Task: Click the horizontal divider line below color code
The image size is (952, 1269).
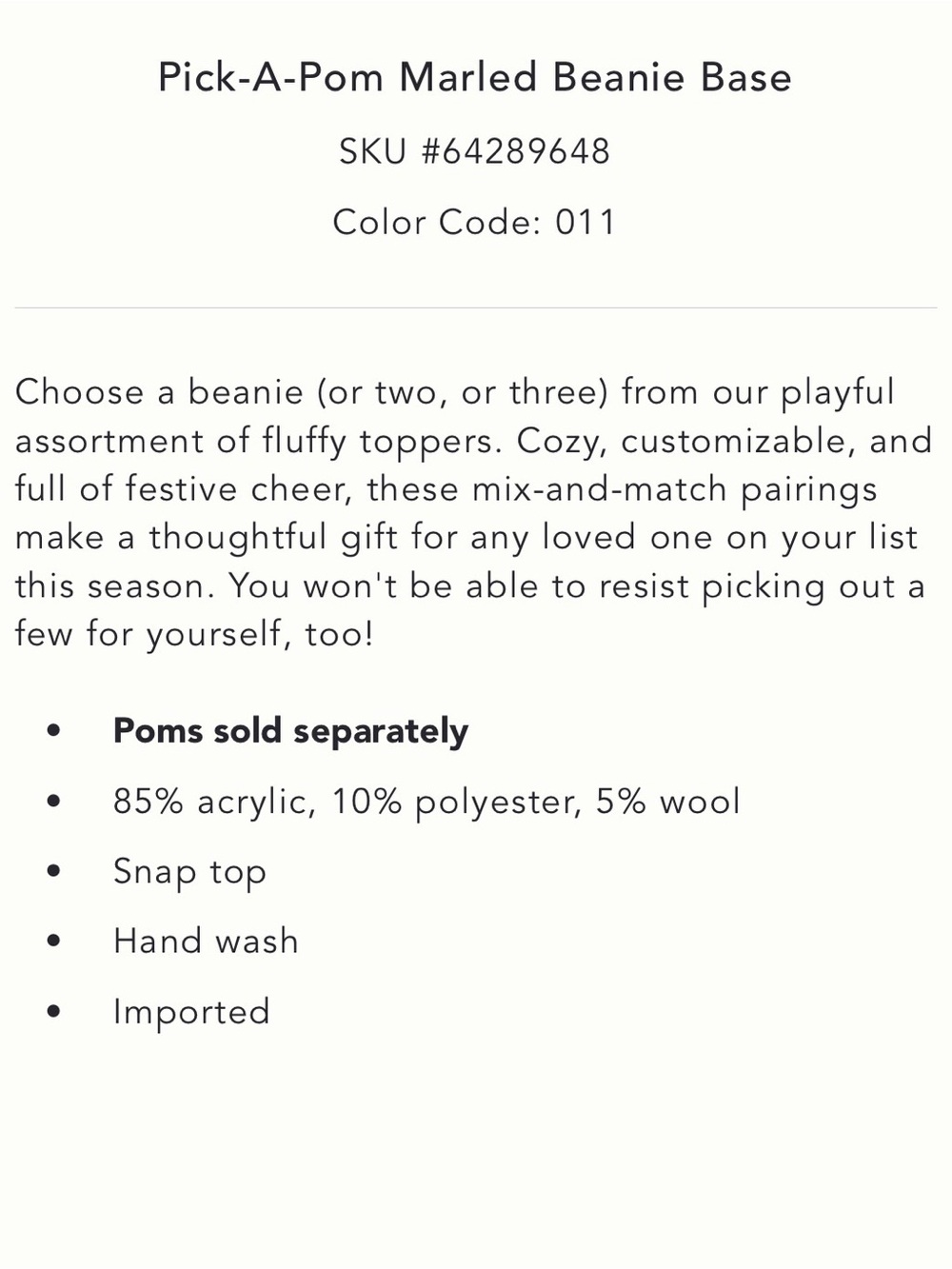Action: click(476, 307)
